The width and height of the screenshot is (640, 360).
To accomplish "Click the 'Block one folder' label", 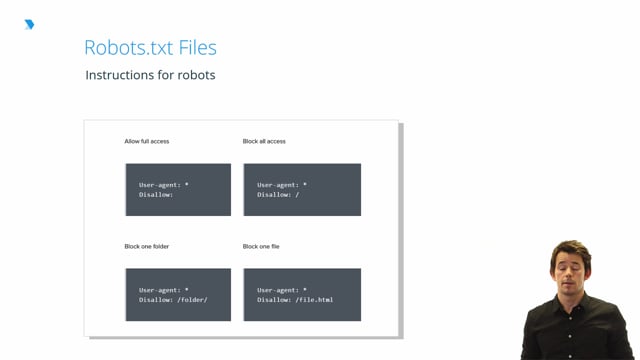I will coord(147,247).
